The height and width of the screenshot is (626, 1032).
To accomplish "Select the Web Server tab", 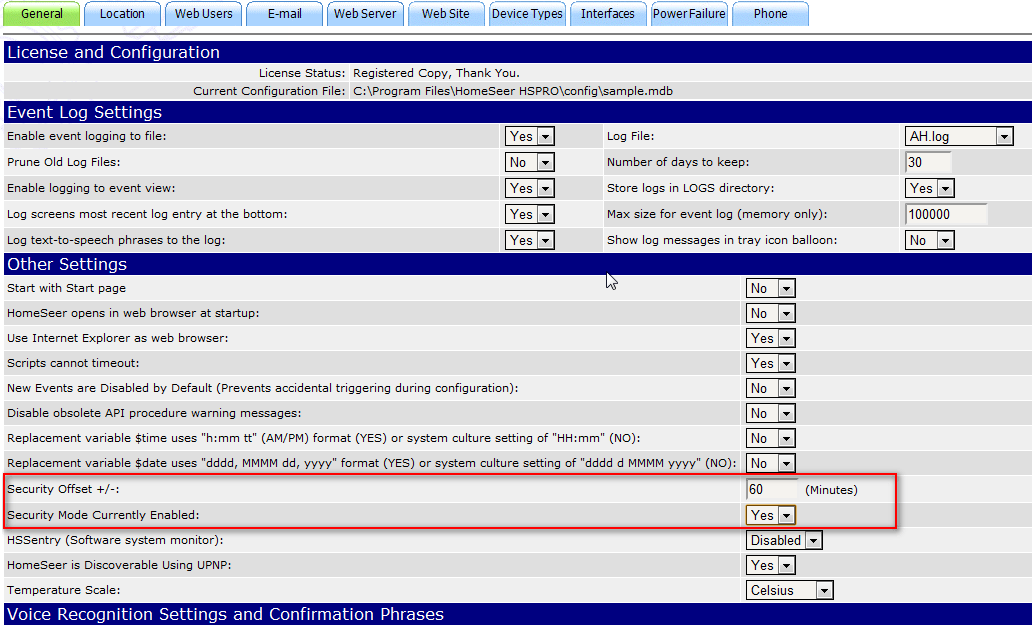I will (365, 14).
